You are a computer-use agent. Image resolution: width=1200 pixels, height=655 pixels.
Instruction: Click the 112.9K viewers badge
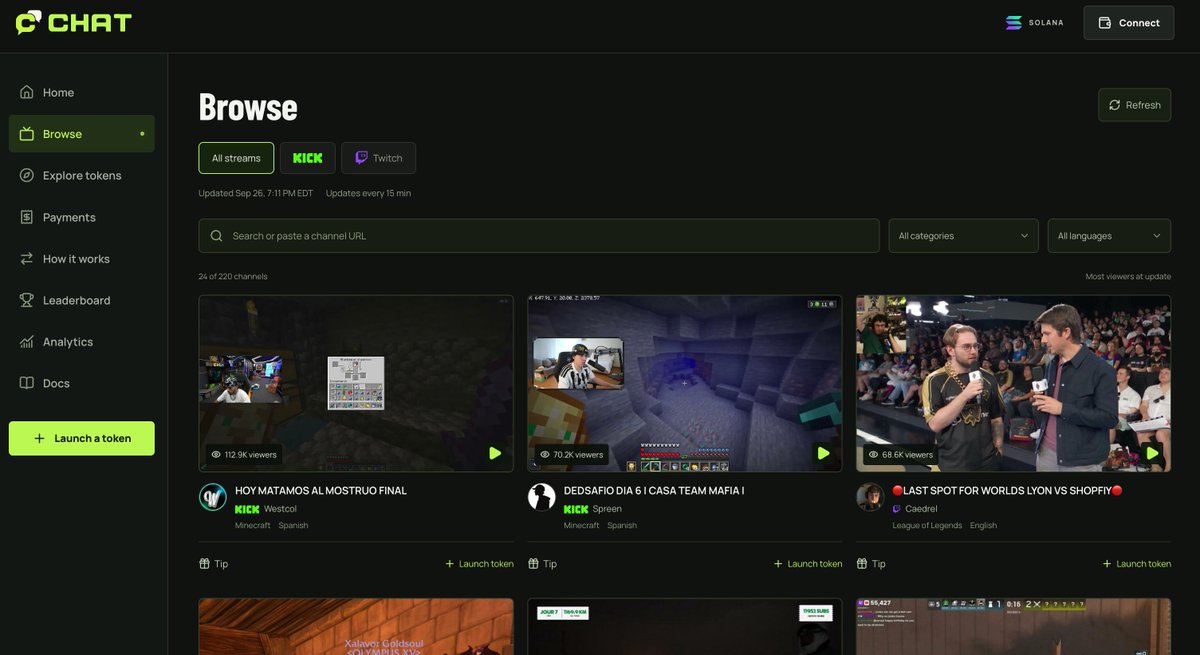click(244, 454)
